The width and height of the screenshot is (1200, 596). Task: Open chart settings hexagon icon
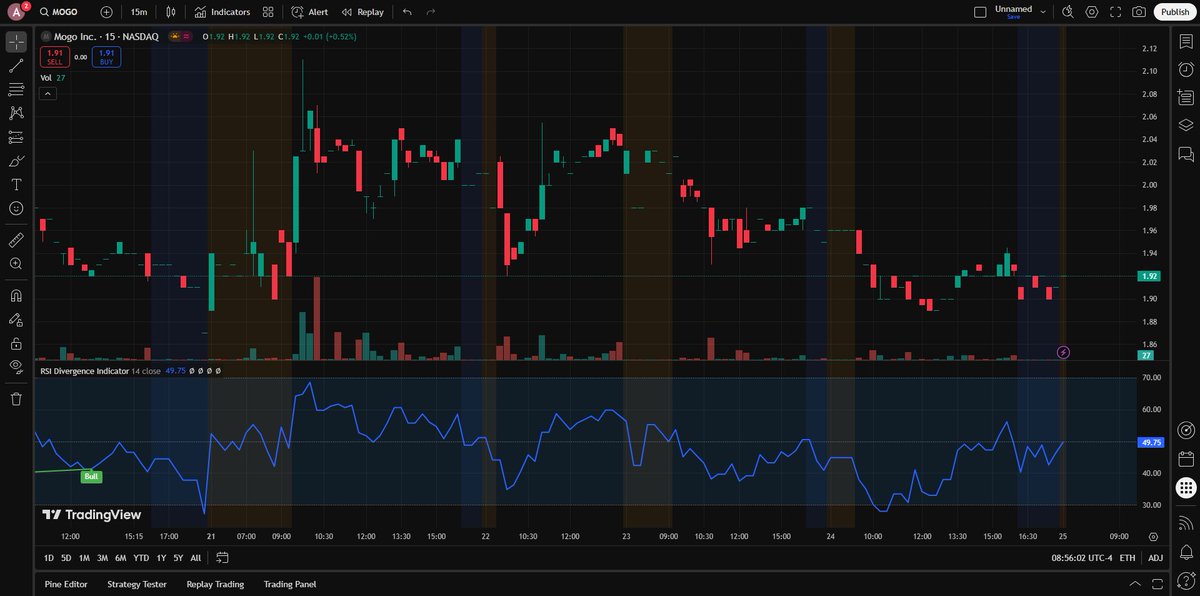tap(1092, 12)
